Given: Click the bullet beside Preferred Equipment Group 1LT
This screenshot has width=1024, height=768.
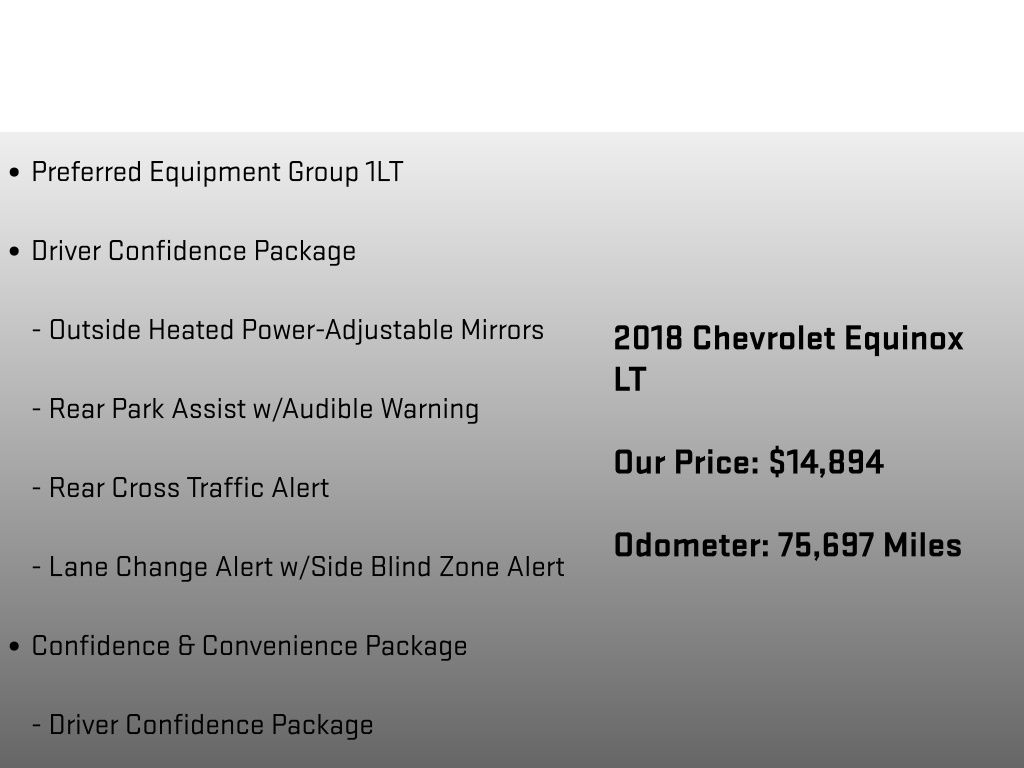Looking at the screenshot, I should click(x=14, y=173).
